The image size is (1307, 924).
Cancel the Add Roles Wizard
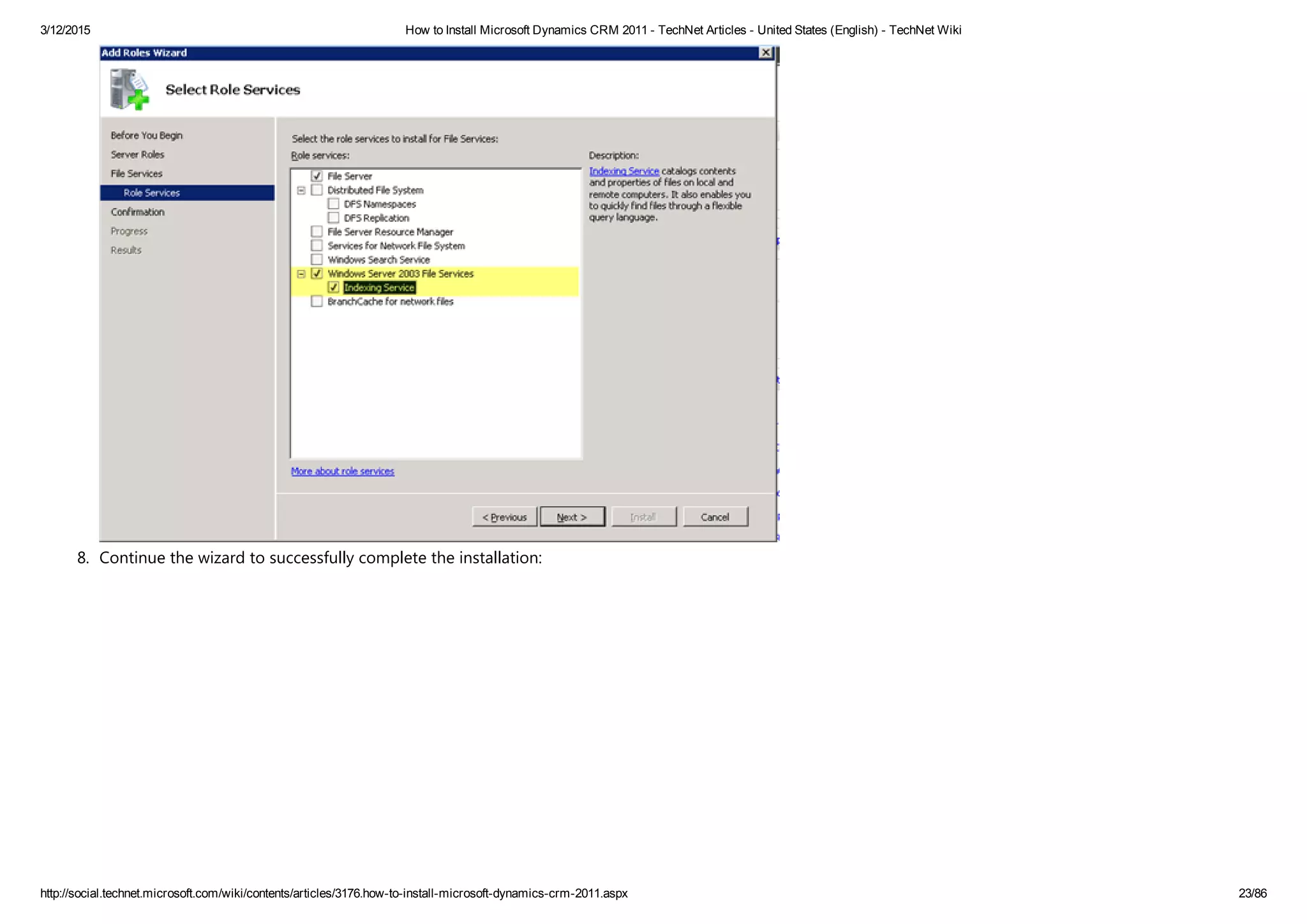(715, 517)
